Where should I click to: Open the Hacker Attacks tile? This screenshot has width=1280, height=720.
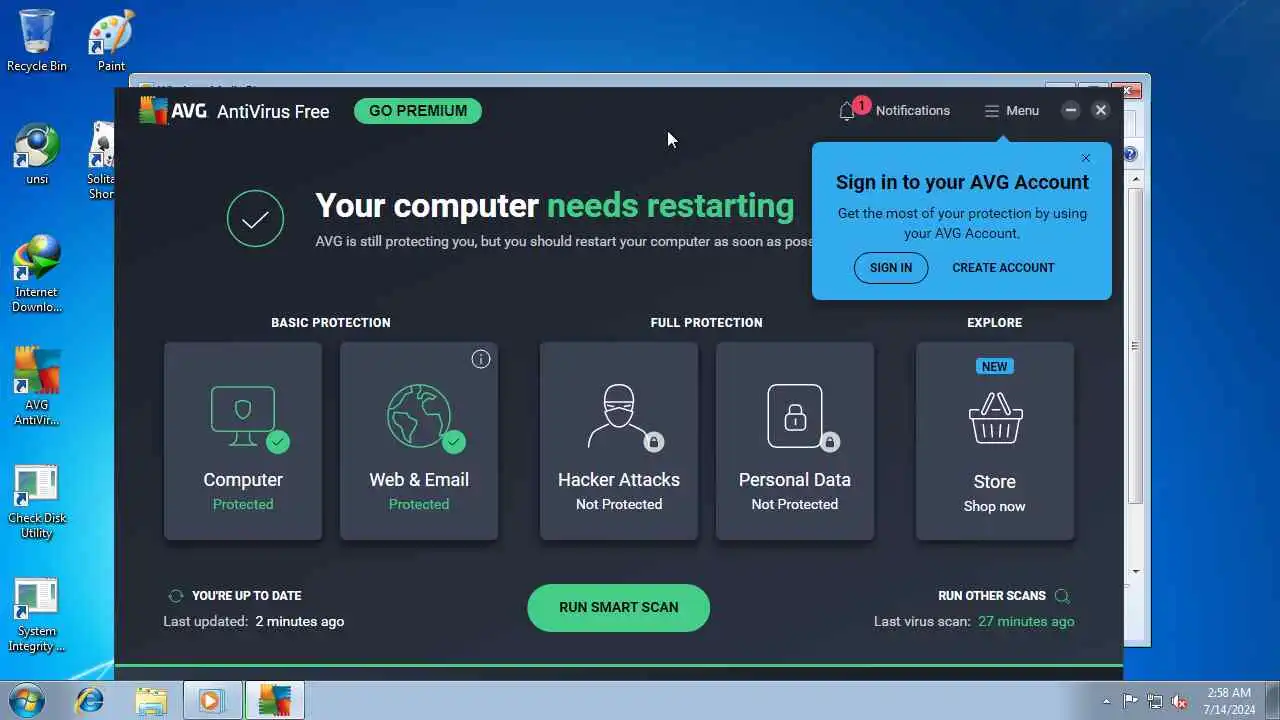[619, 441]
